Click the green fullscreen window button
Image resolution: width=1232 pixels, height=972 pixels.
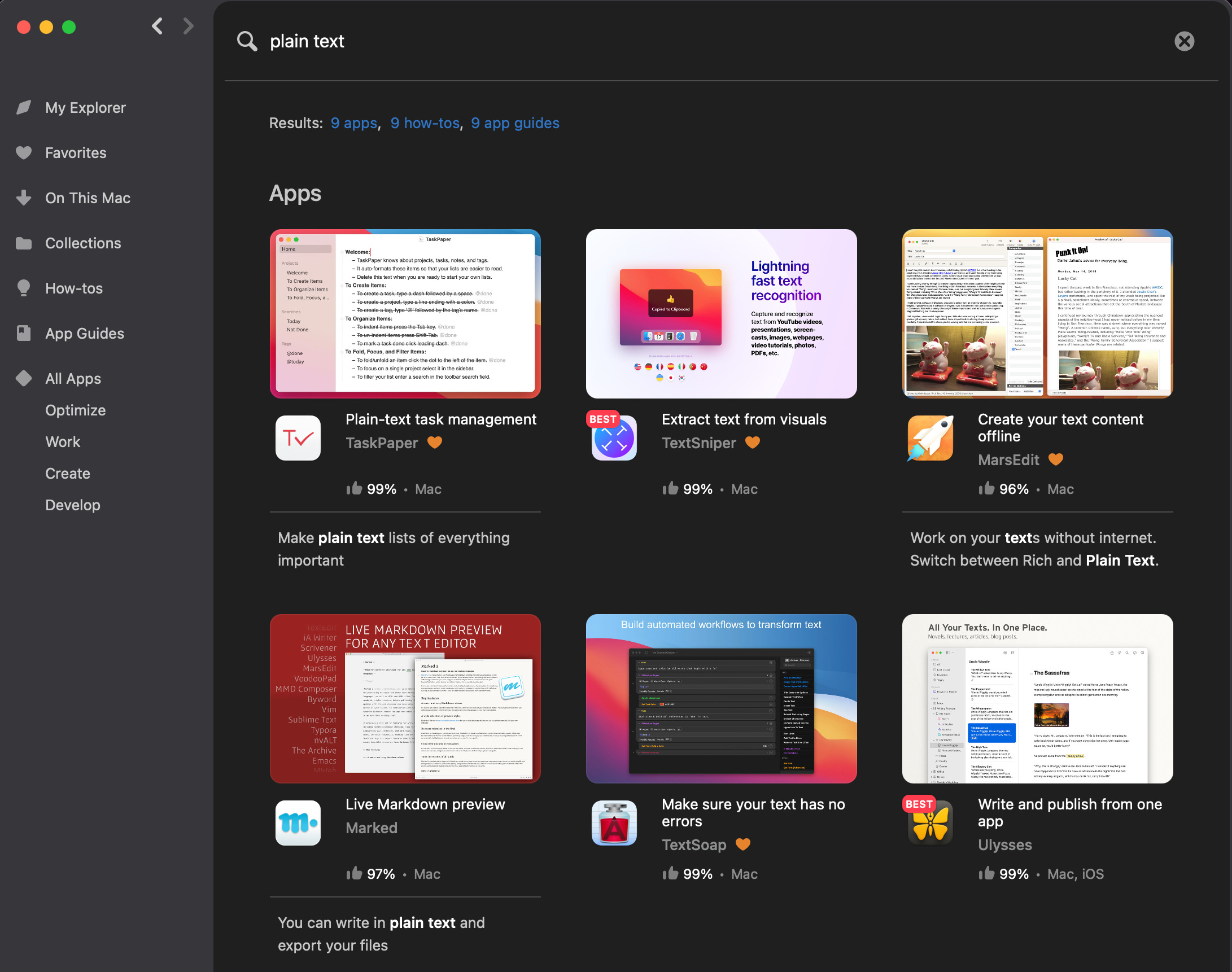tap(69, 27)
